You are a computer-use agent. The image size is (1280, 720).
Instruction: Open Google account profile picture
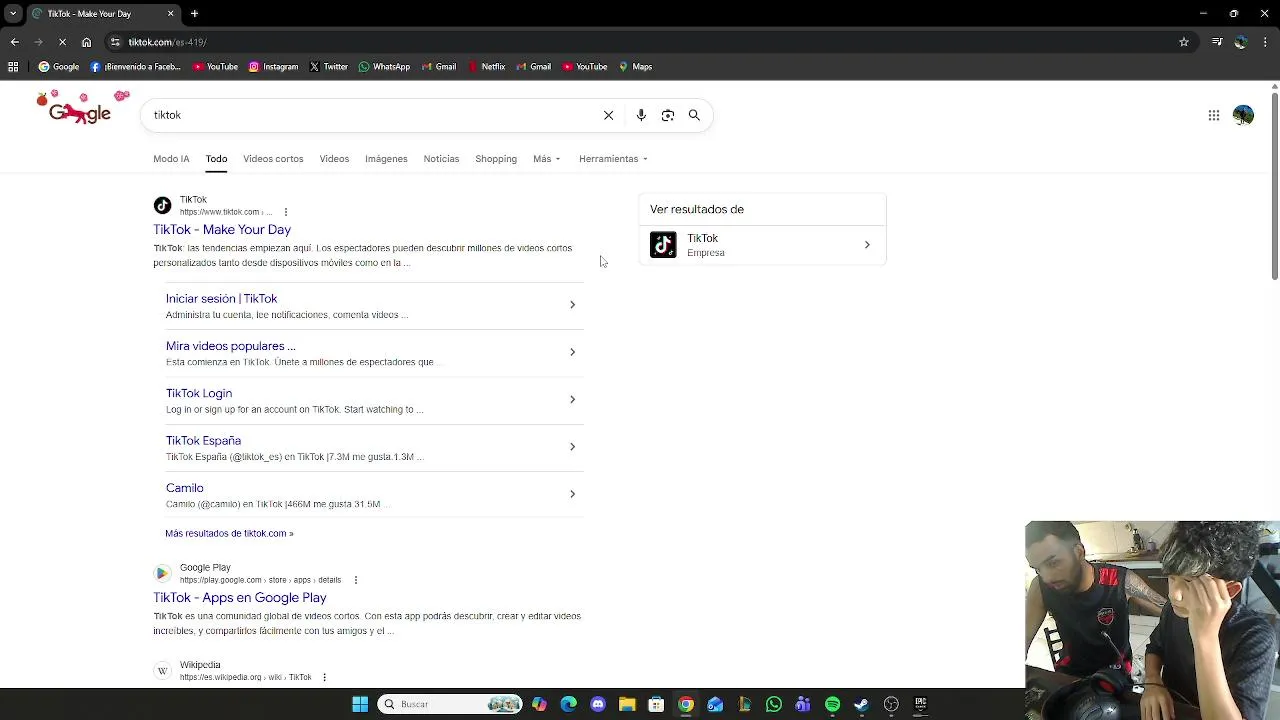point(1243,116)
